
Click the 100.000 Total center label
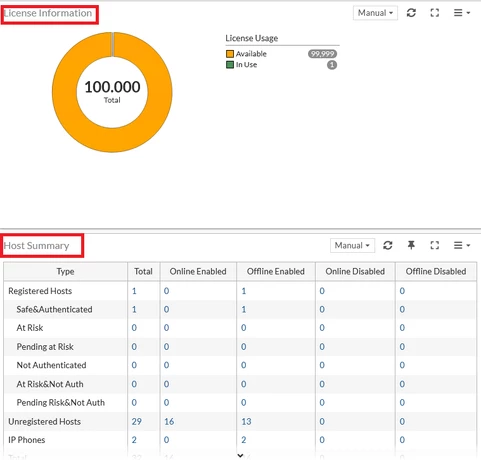pos(112,91)
